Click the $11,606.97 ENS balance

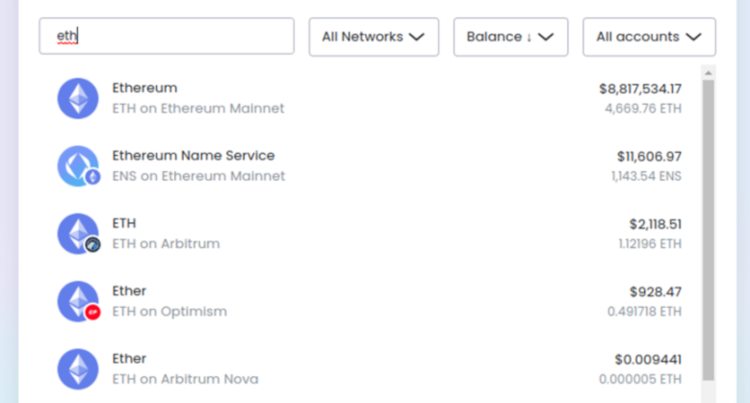[649, 156]
